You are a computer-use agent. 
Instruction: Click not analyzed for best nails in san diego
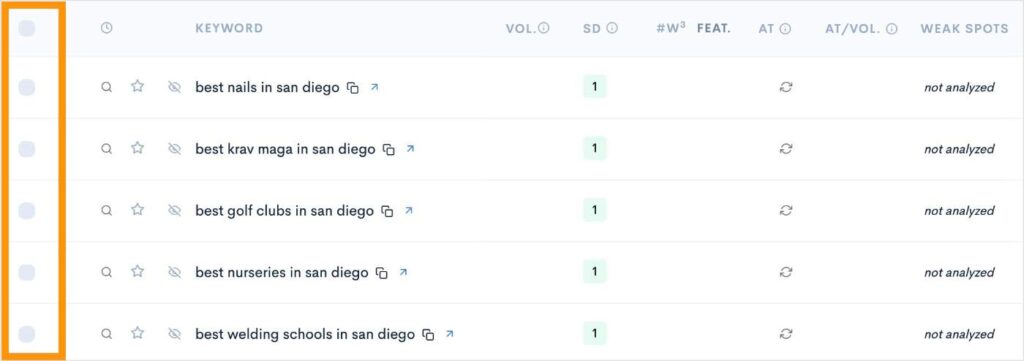959,87
